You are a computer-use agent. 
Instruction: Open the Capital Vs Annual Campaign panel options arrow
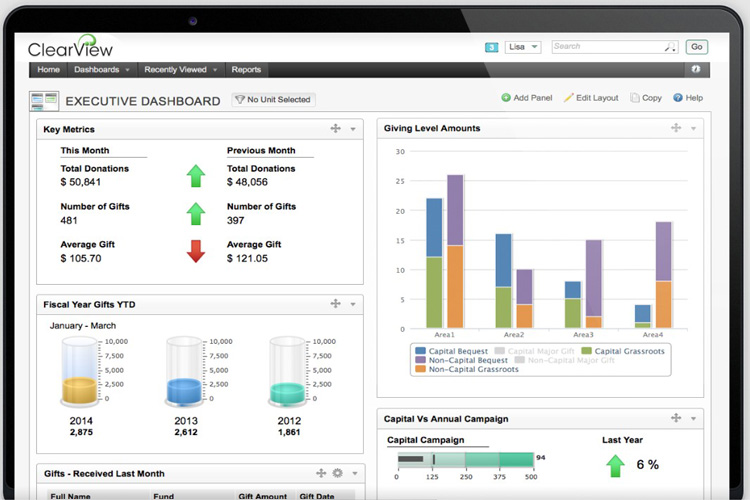click(694, 419)
